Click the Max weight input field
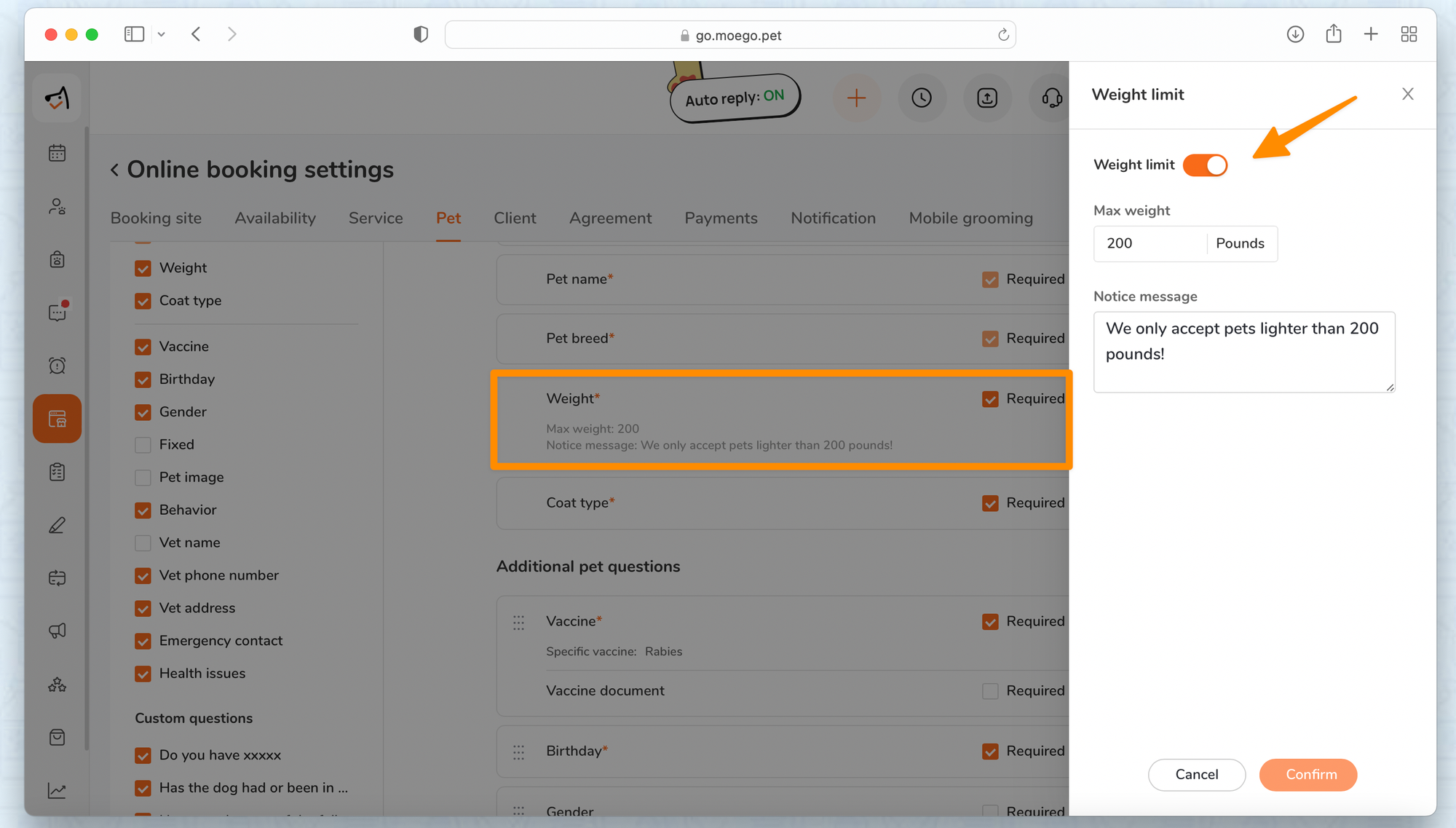The width and height of the screenshot is (1456, 828). point(1150,244)
